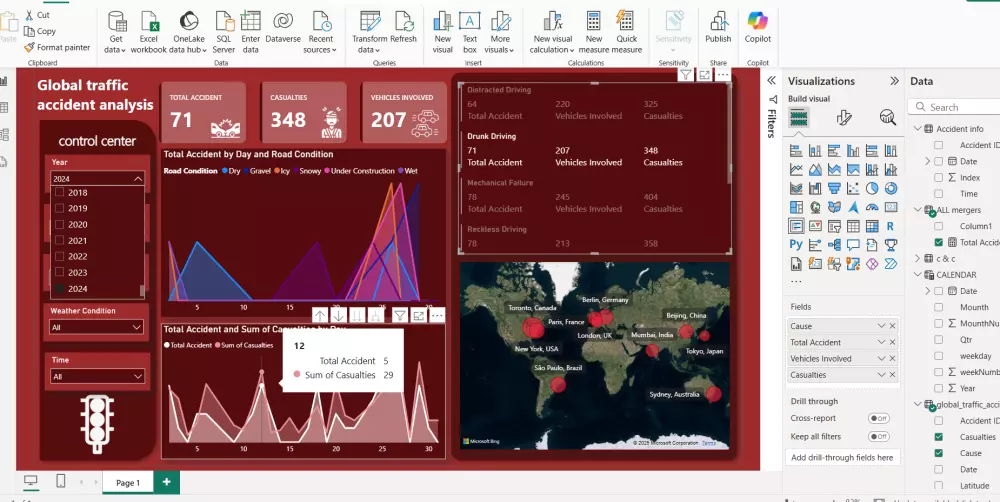Open the Cause field well dropdown chevron

coord(881,326)
